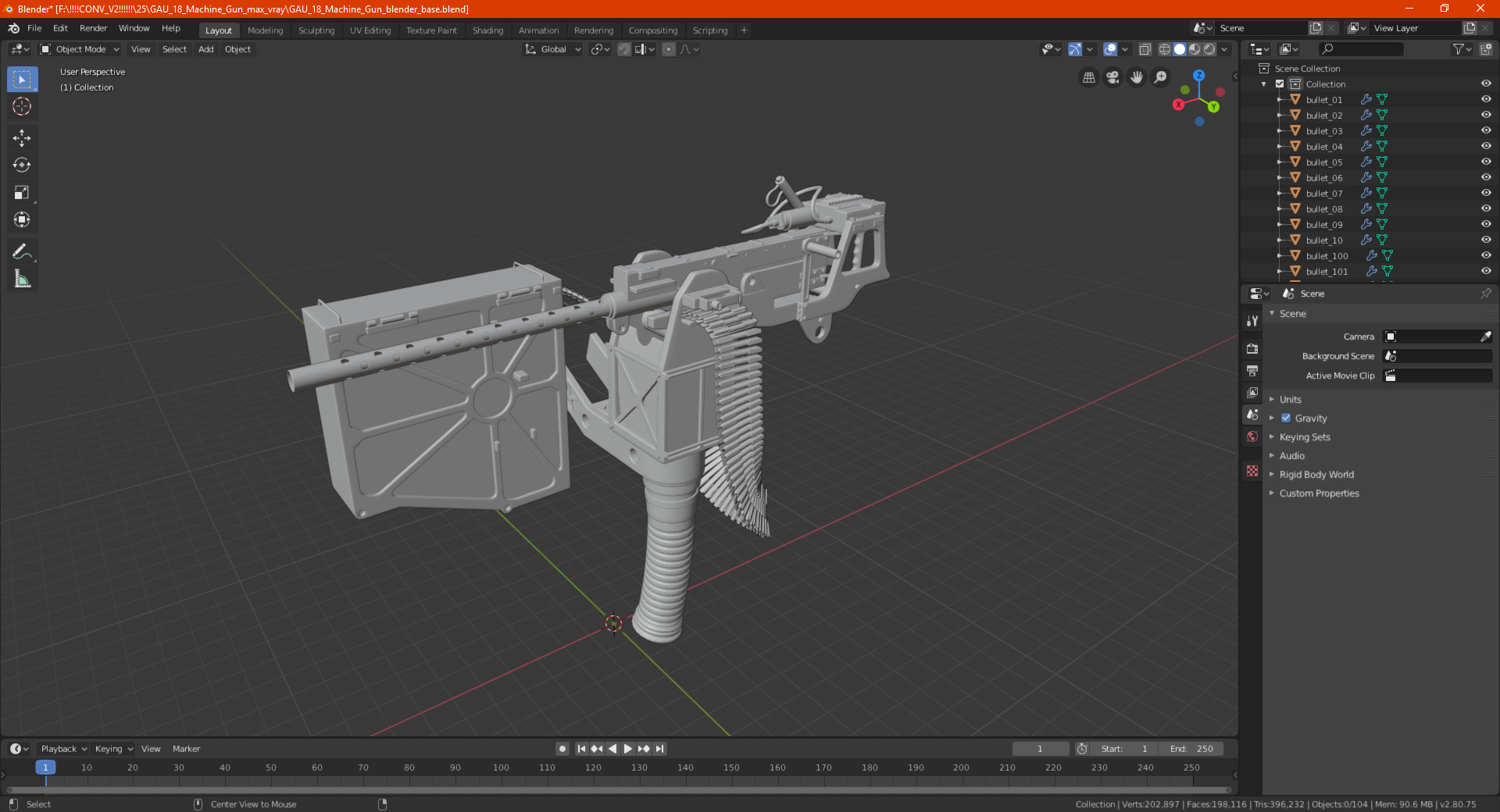Hide bullet_05 in the outliner
The height and width of the screenshot is (812, 1500).
(x=1486, y=162)
